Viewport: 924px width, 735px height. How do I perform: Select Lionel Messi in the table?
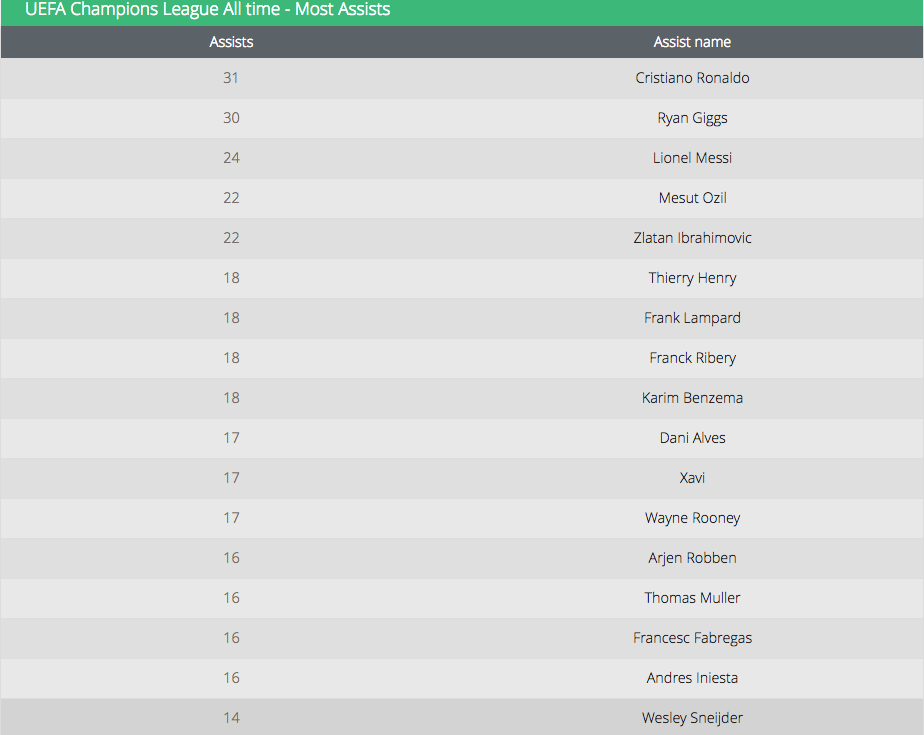692,158
